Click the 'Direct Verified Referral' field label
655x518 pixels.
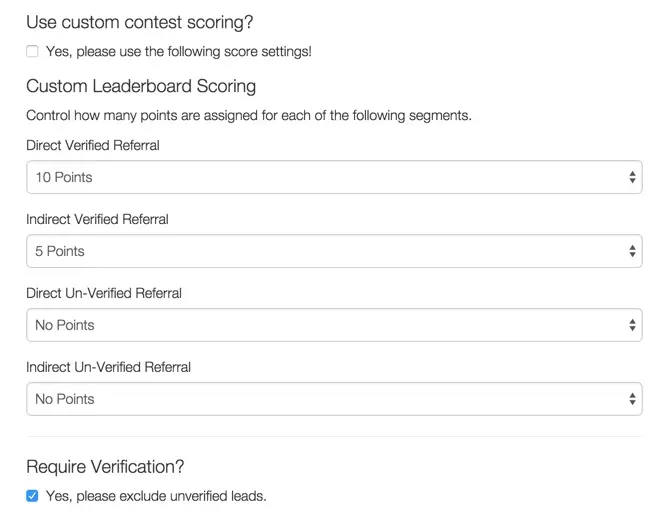(x=93, y=145)
